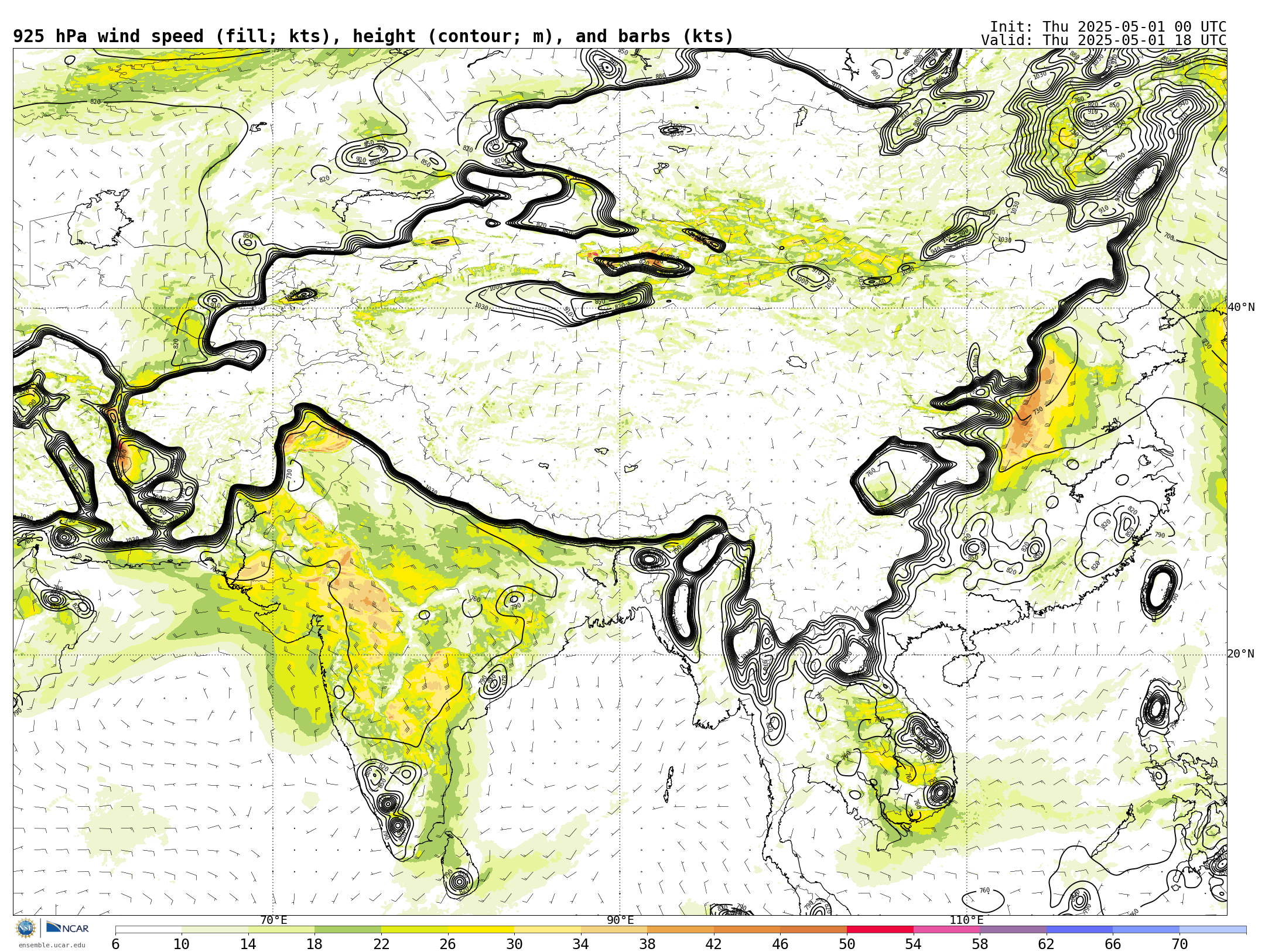Click the 'Valid: Thu 2025-05-01 18 UTC' text

point(1104,40)
